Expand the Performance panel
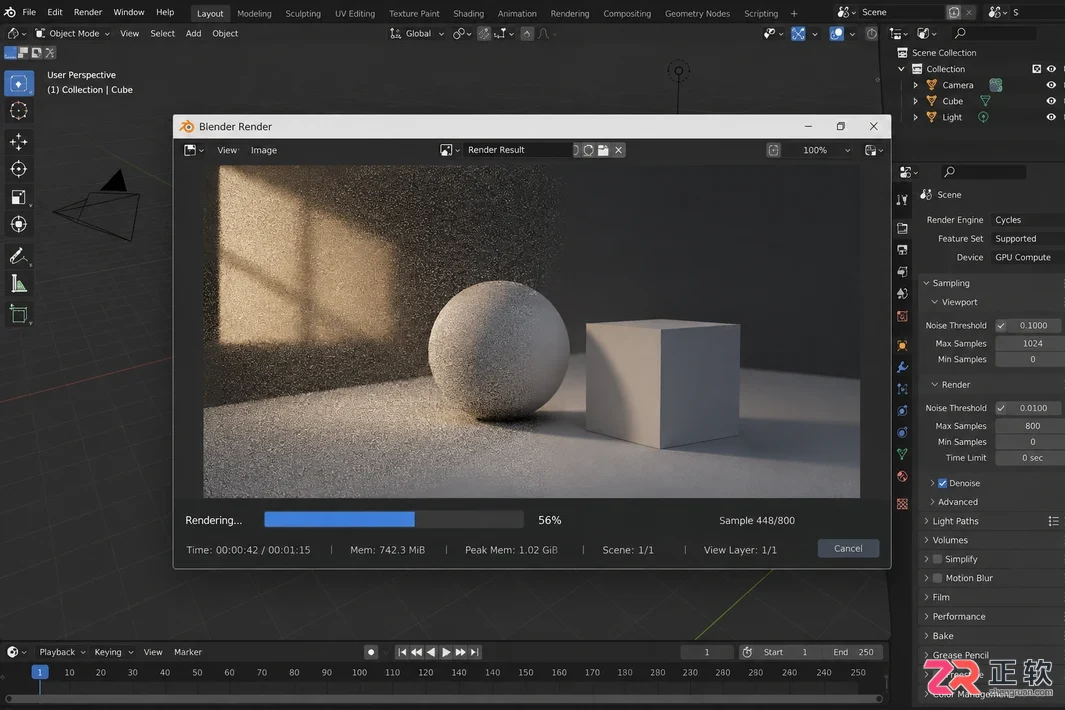The width and height of the screenshot is (1065, 710). pyautogui.click(x=958, y=617)
